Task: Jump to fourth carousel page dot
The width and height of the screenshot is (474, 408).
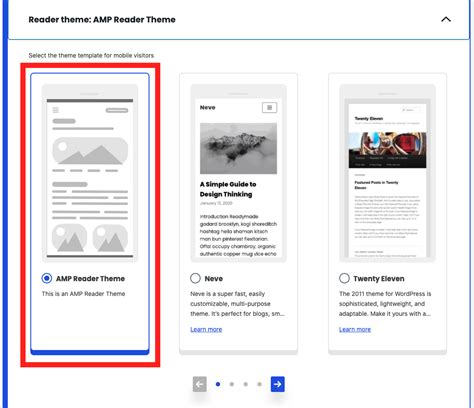Action: [259, 384]
